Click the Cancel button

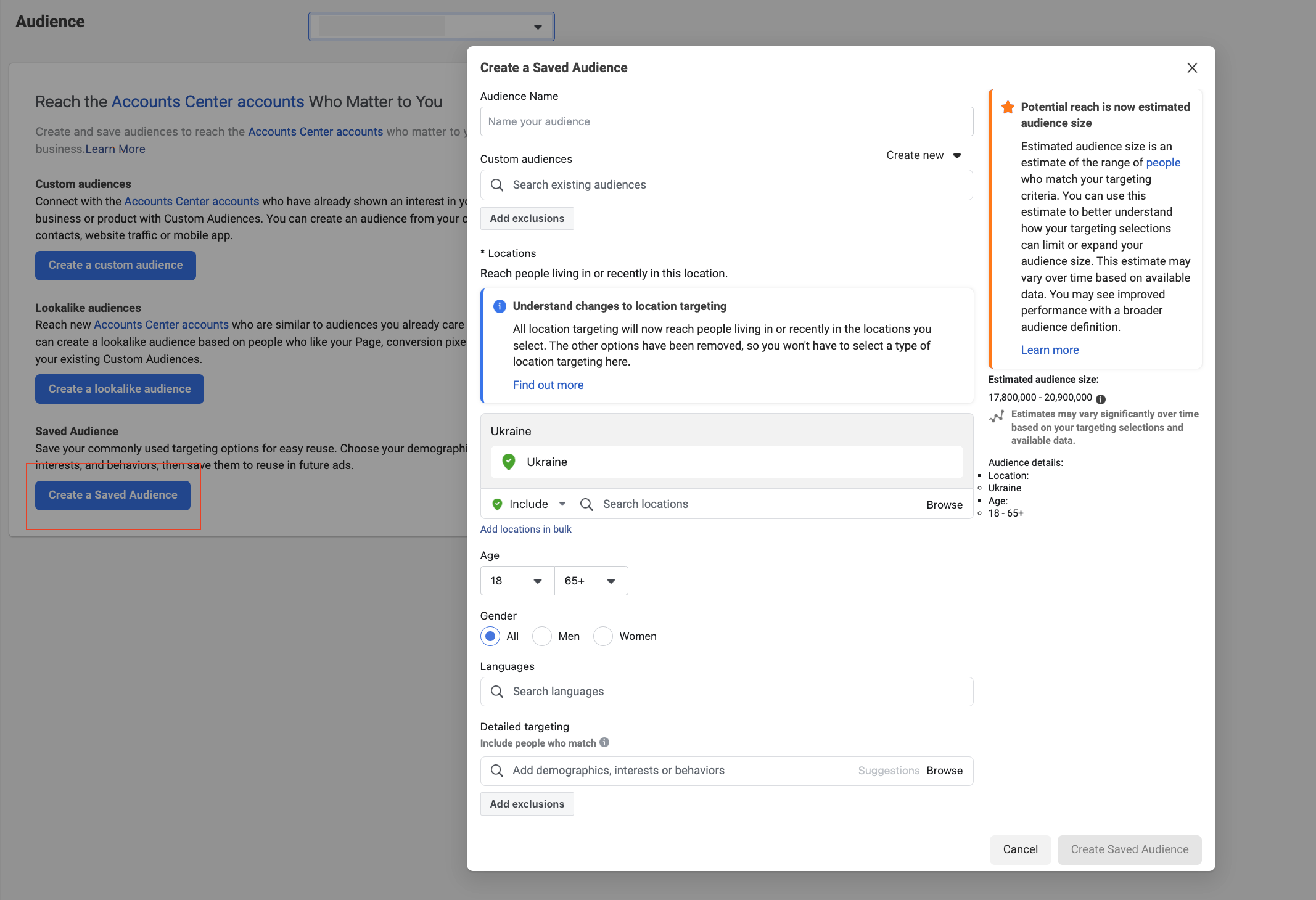pos(1020,849)
